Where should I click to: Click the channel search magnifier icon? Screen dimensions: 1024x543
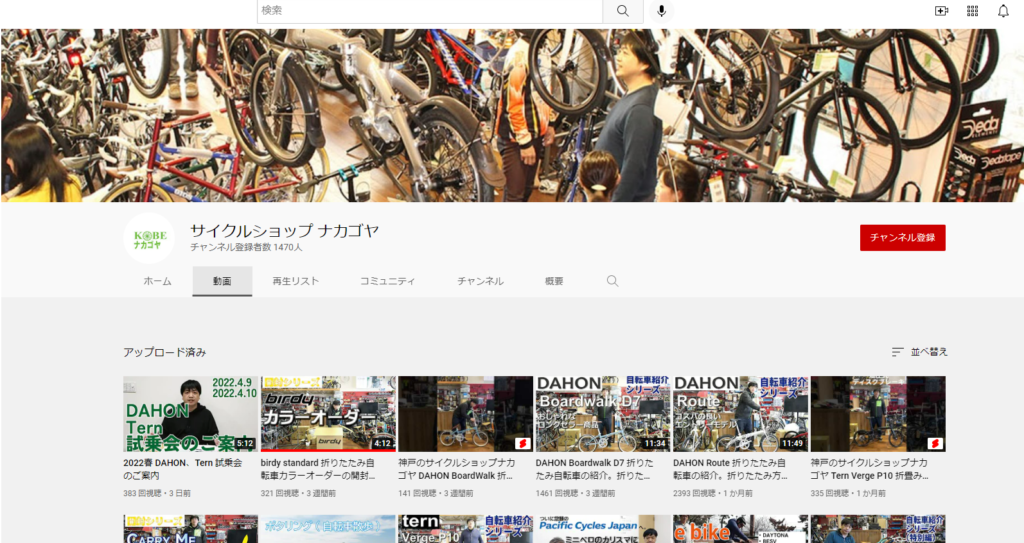click(612, 281)
